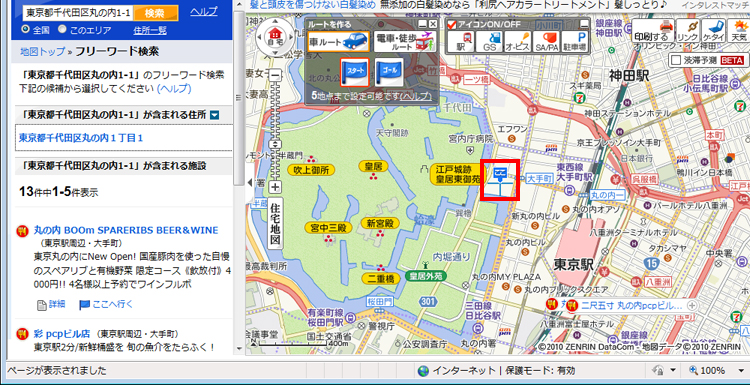Select the このエリア radio button
Screen dimensions: 750x385
click(62, 29)
